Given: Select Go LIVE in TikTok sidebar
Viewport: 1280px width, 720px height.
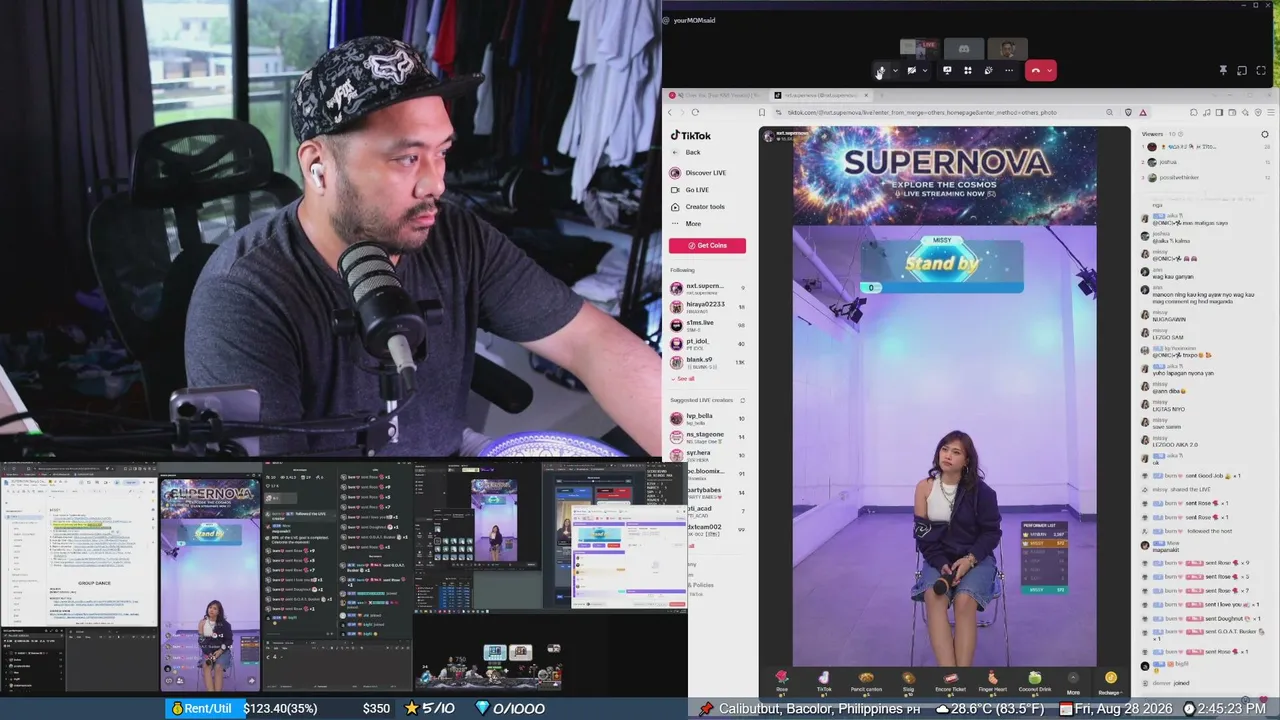Looking at the screenshot, I should click(x=689, y=190).
